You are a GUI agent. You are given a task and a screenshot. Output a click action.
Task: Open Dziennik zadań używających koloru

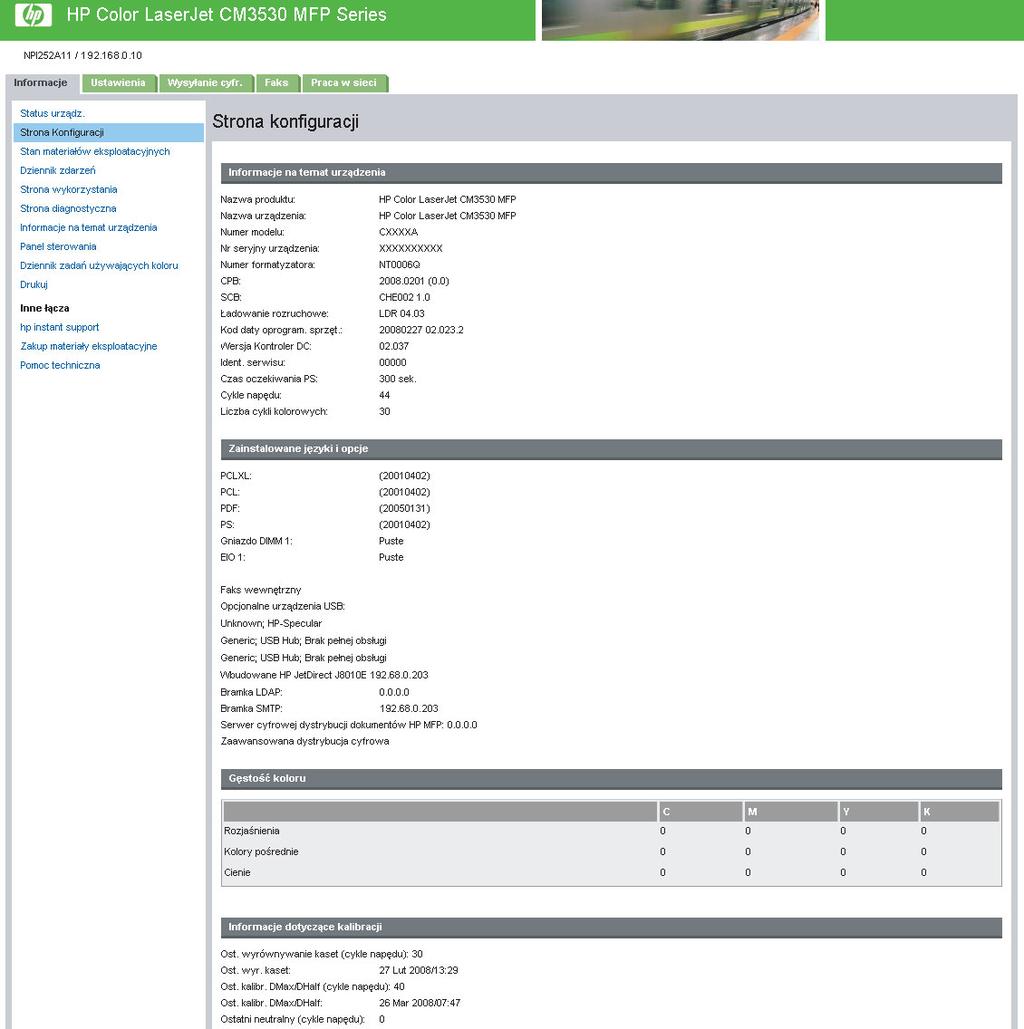click(x=99, y=266)
